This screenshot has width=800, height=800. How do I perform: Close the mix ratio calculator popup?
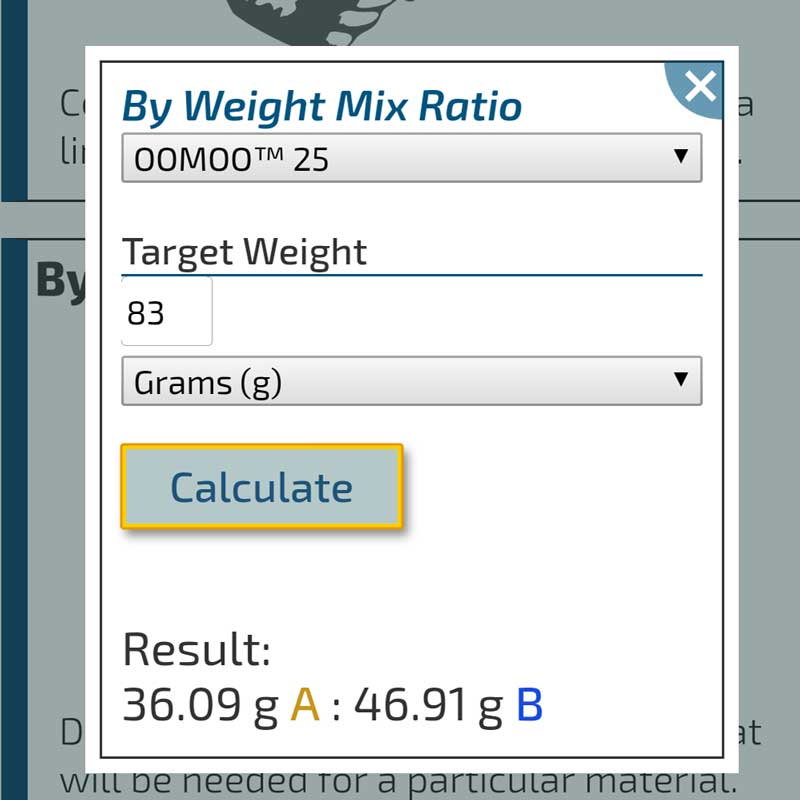701,86
